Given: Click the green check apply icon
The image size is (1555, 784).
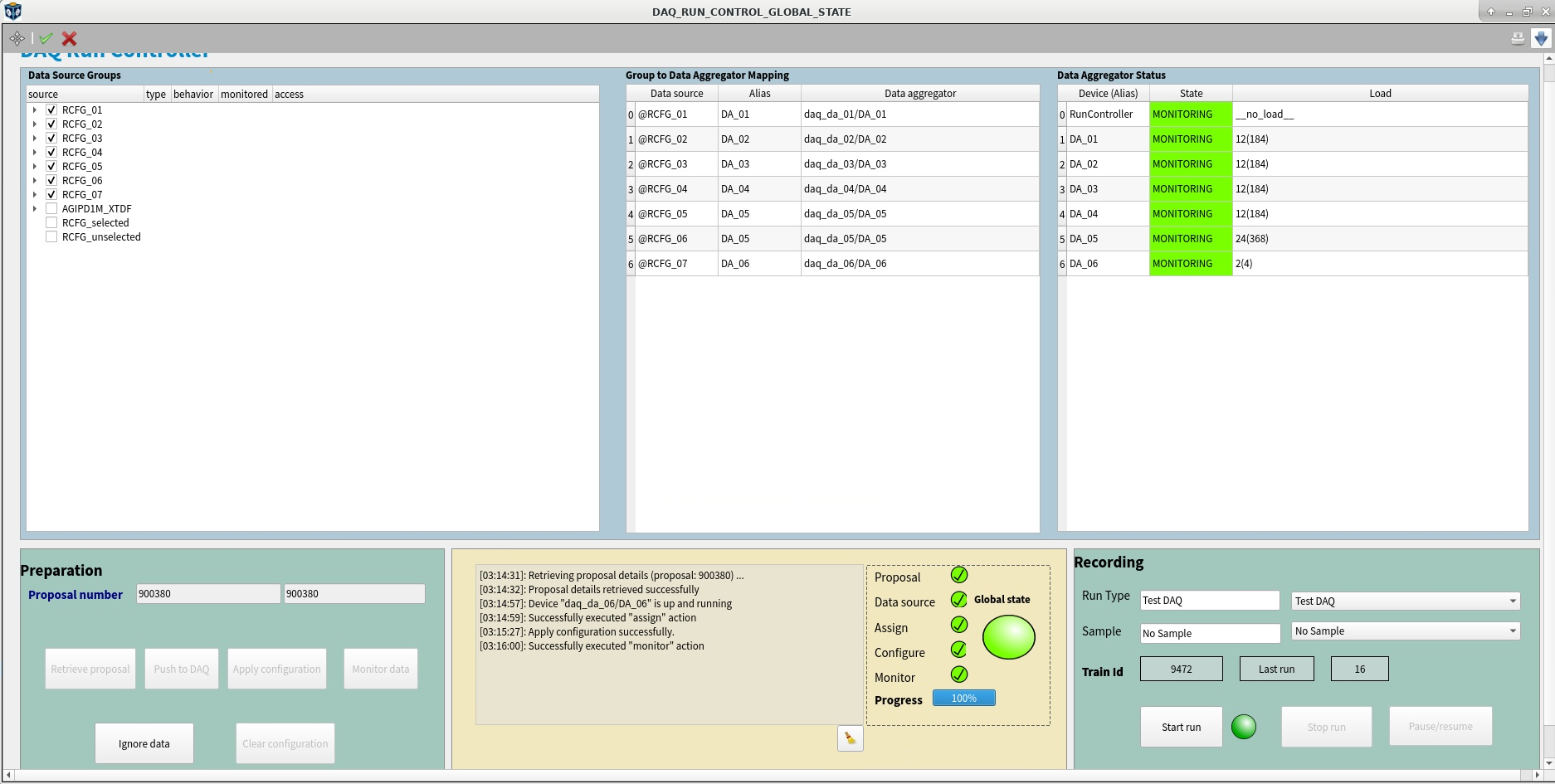Looking at the screenshot, I should (x=46, y=38).
